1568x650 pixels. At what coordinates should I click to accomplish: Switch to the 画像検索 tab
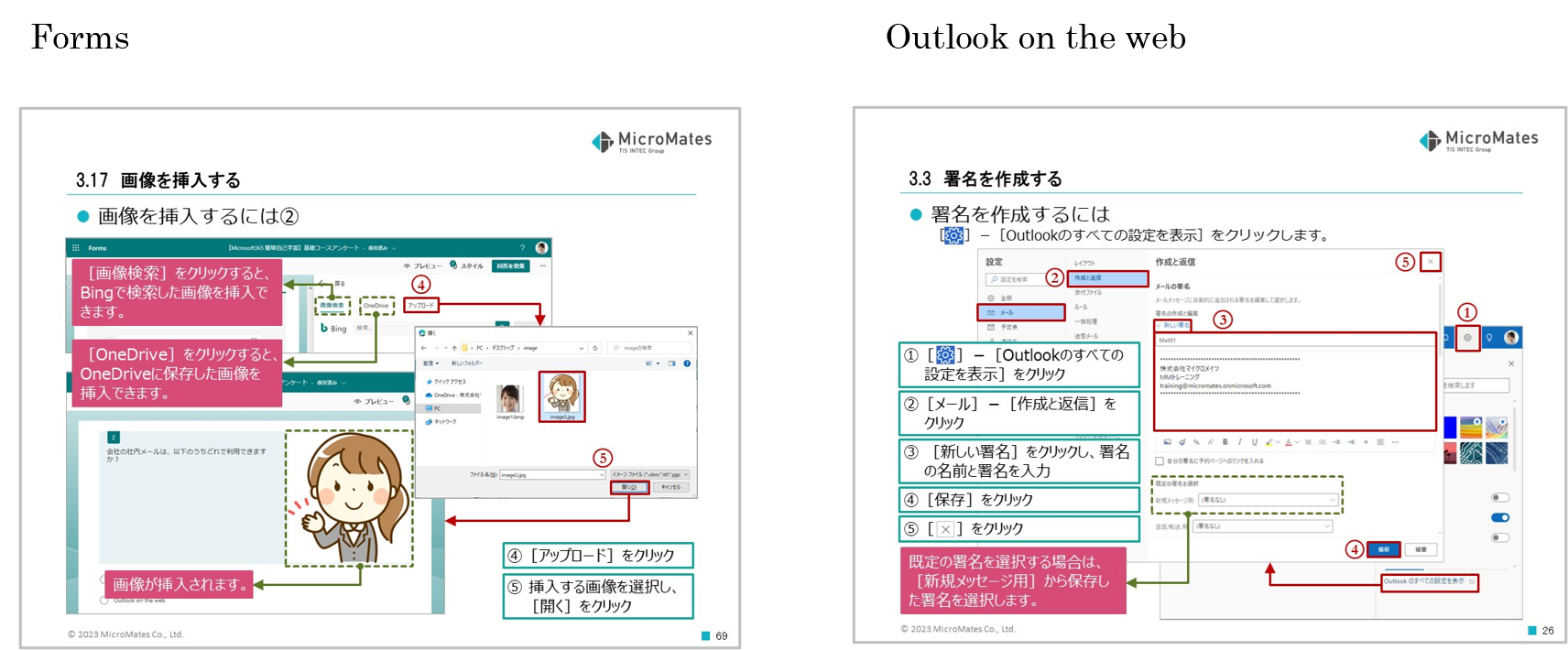pyautogui.click(x=332, y=306)
